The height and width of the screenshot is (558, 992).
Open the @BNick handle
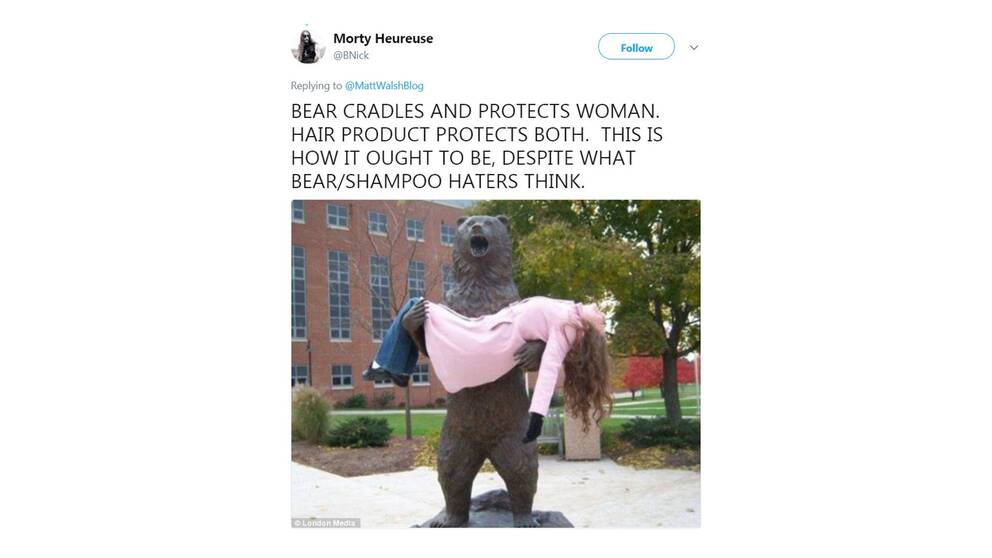tap(351, 55)
